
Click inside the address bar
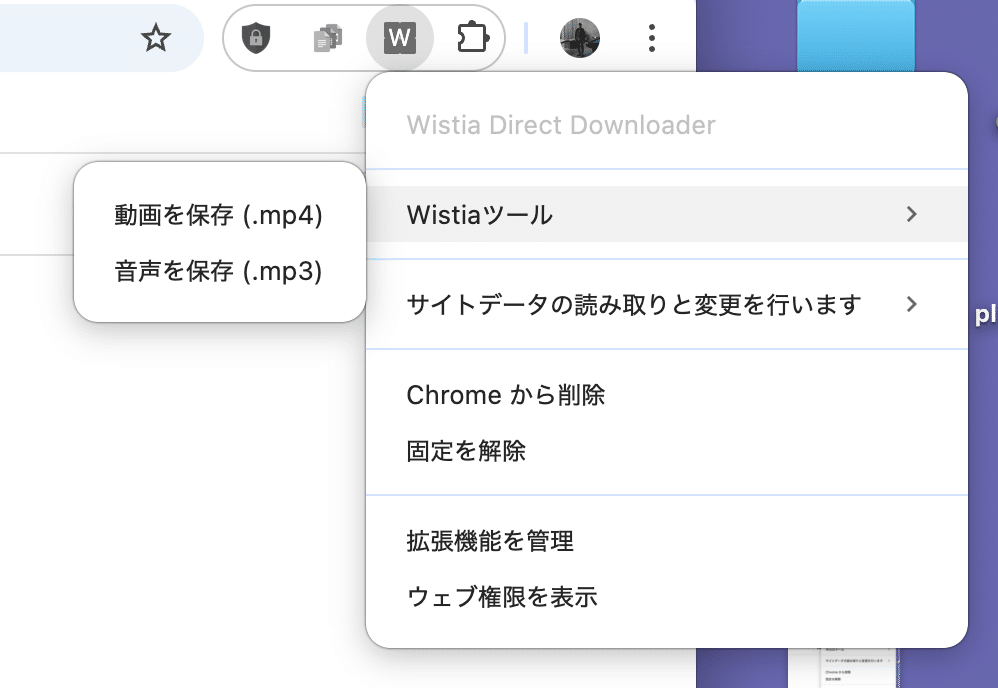pyautogui.click(x=60, y=39)
